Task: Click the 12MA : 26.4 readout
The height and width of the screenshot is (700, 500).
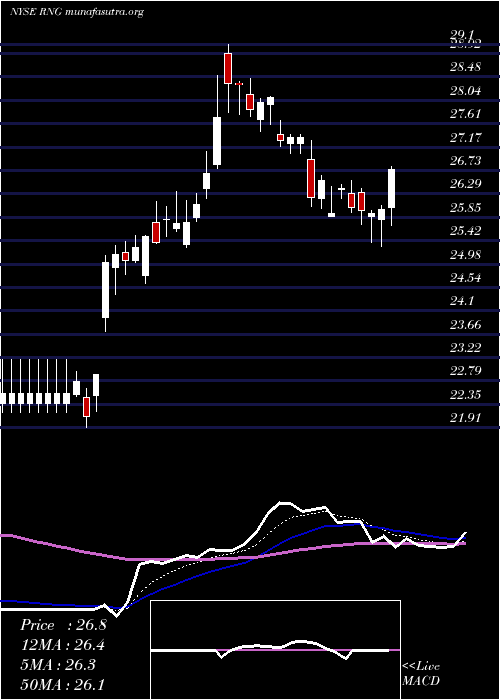Action: [63, 645]
